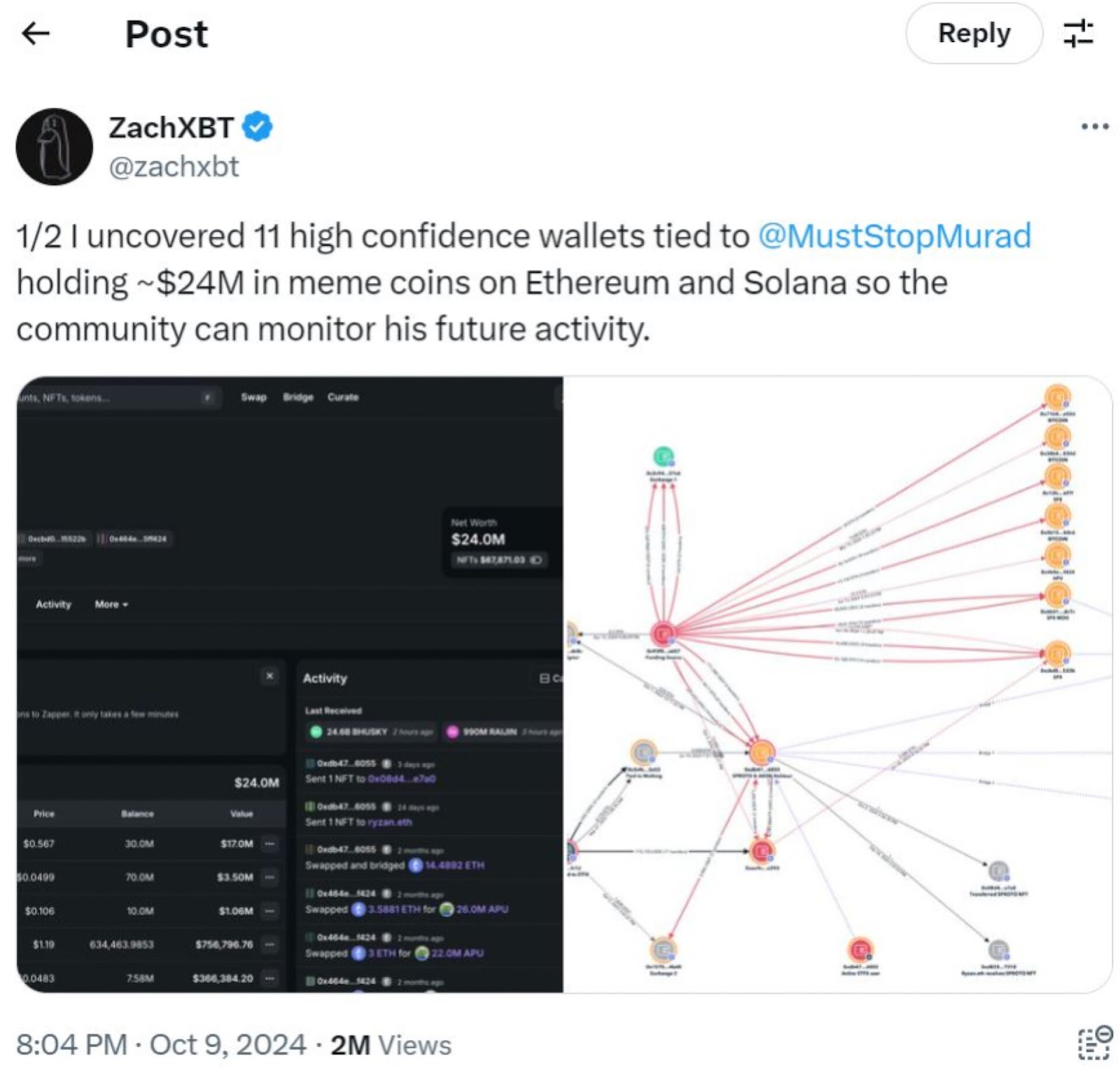
Task: Switch to the Activity tab
Action: click(x=53, y=604)
